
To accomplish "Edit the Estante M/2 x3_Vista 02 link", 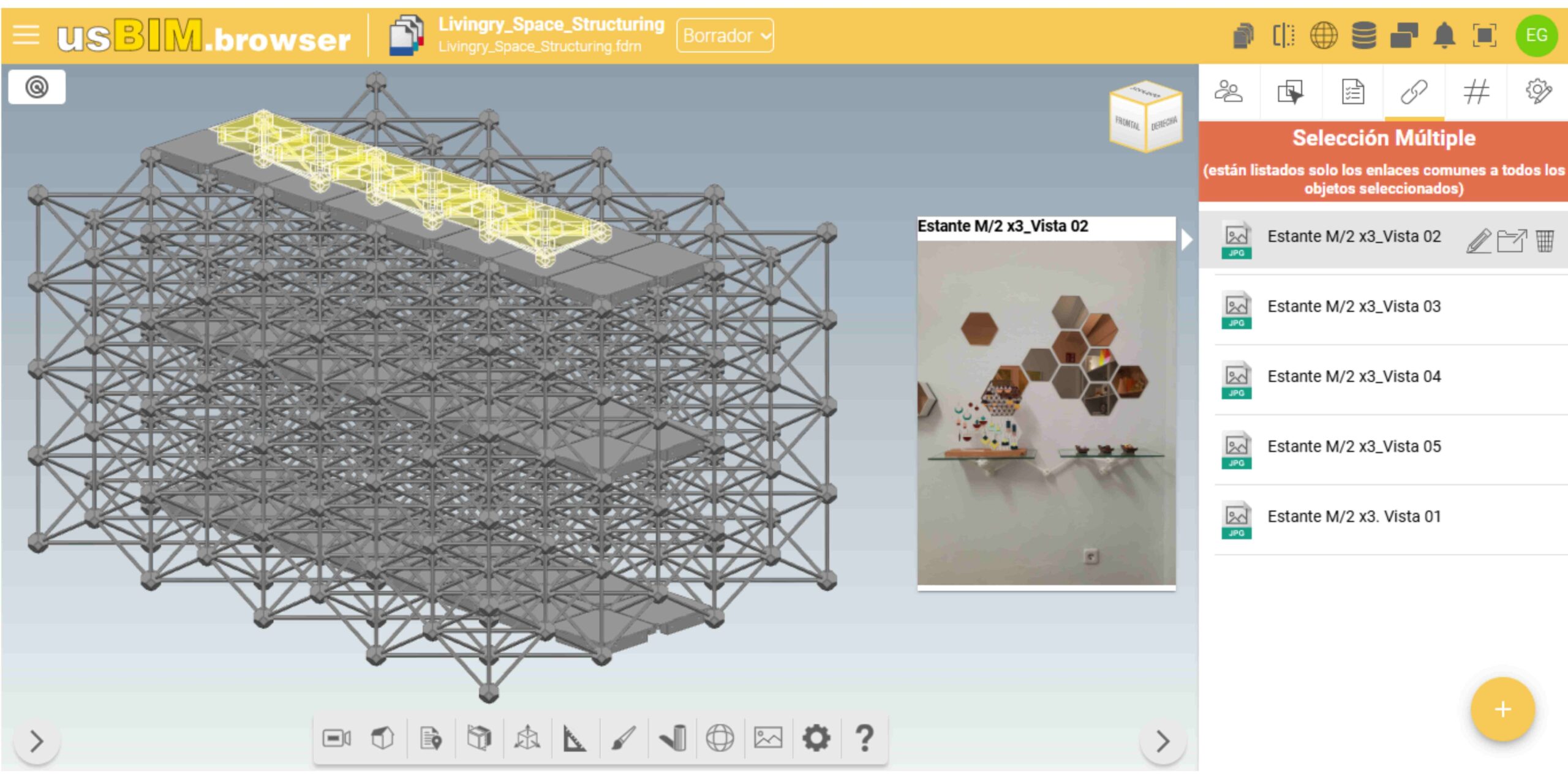I will (x=1478, y=241).
